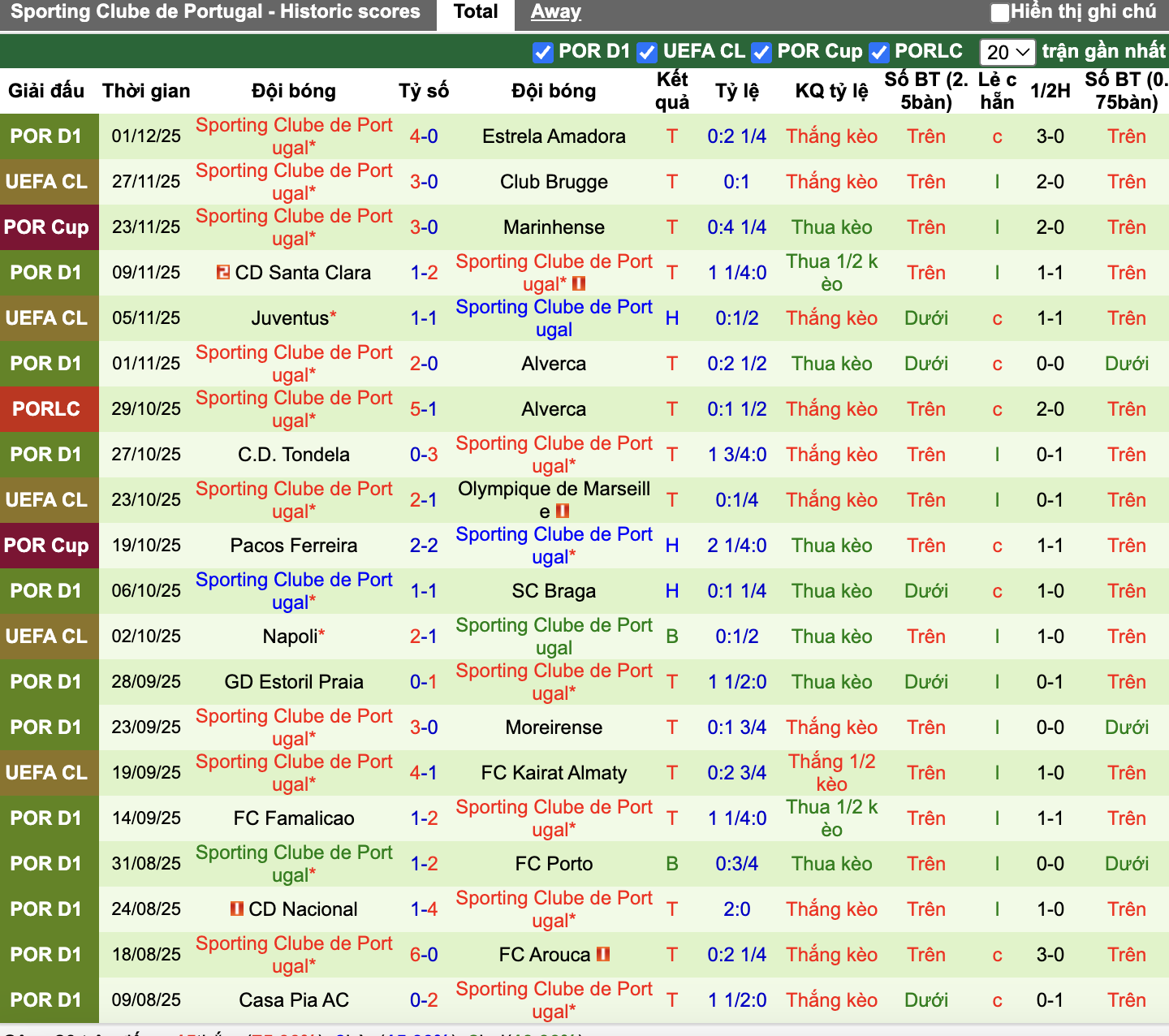Click the FC Famalicao team name
Viewport: 1169px width, 1036px height.
point(294,818)
